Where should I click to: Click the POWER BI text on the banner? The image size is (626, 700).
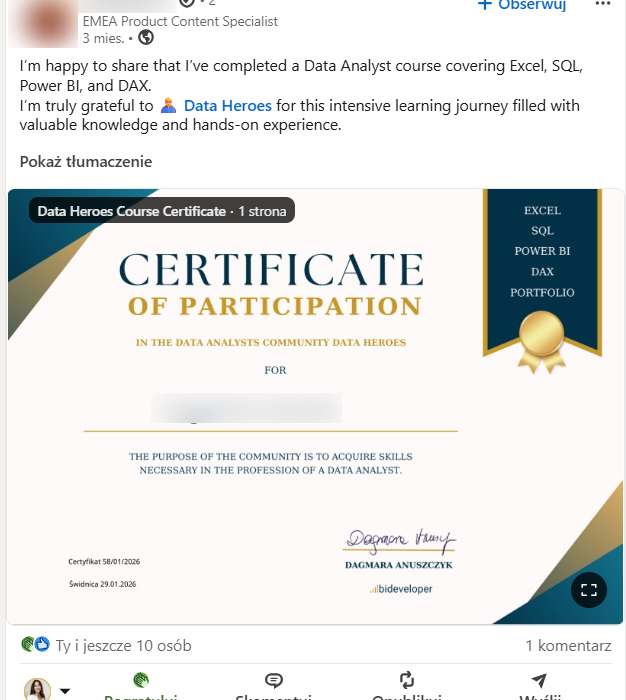542,251
